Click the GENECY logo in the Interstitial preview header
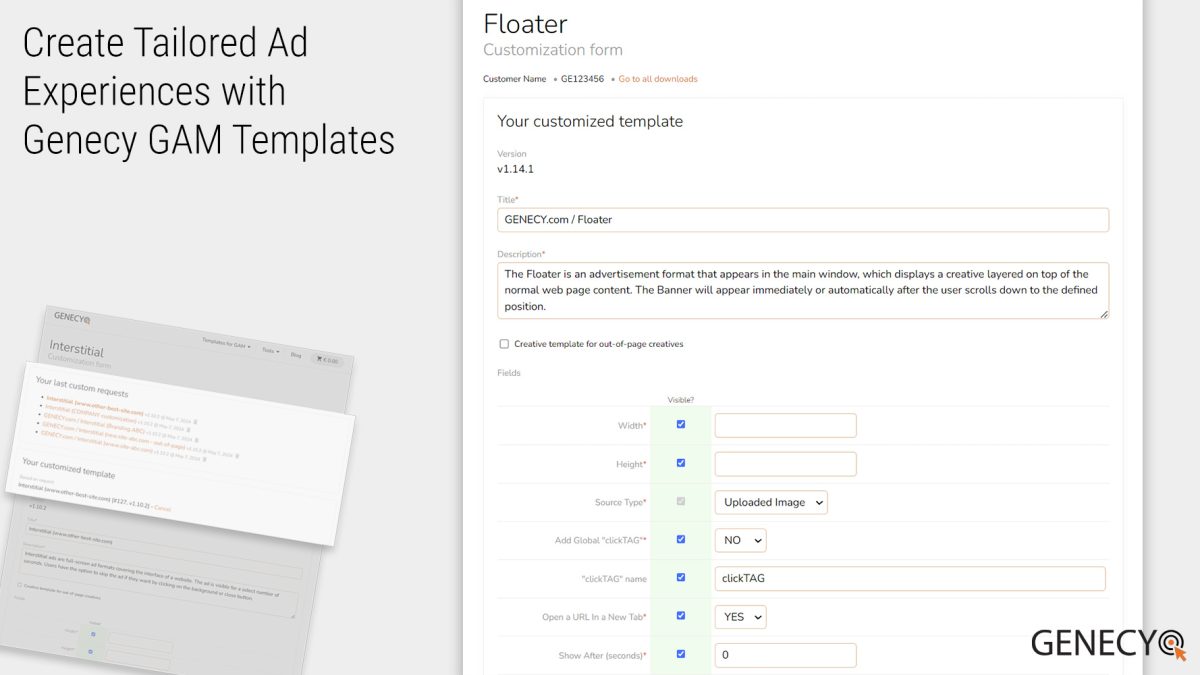 [x=72, y=318]
